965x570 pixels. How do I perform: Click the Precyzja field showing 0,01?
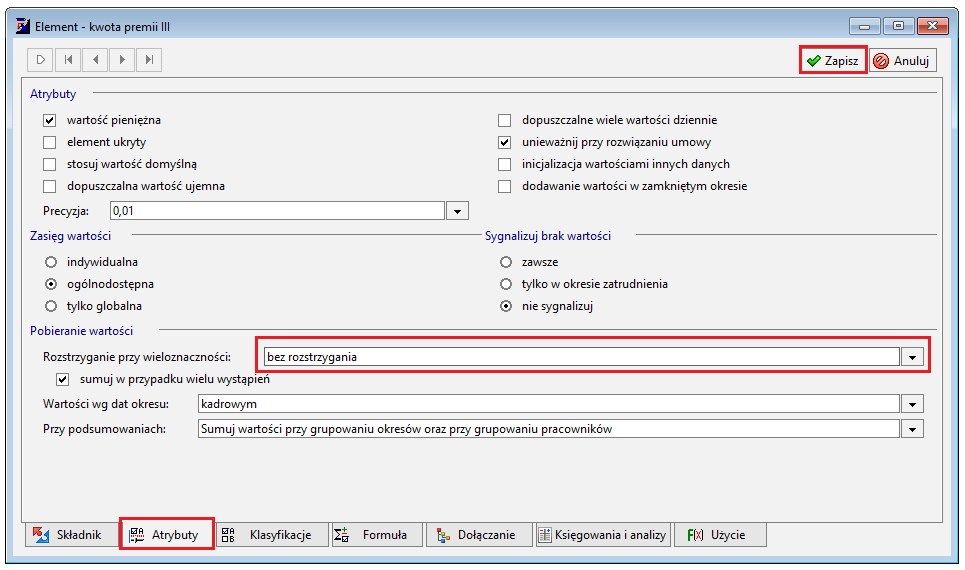tap(278, 211)
